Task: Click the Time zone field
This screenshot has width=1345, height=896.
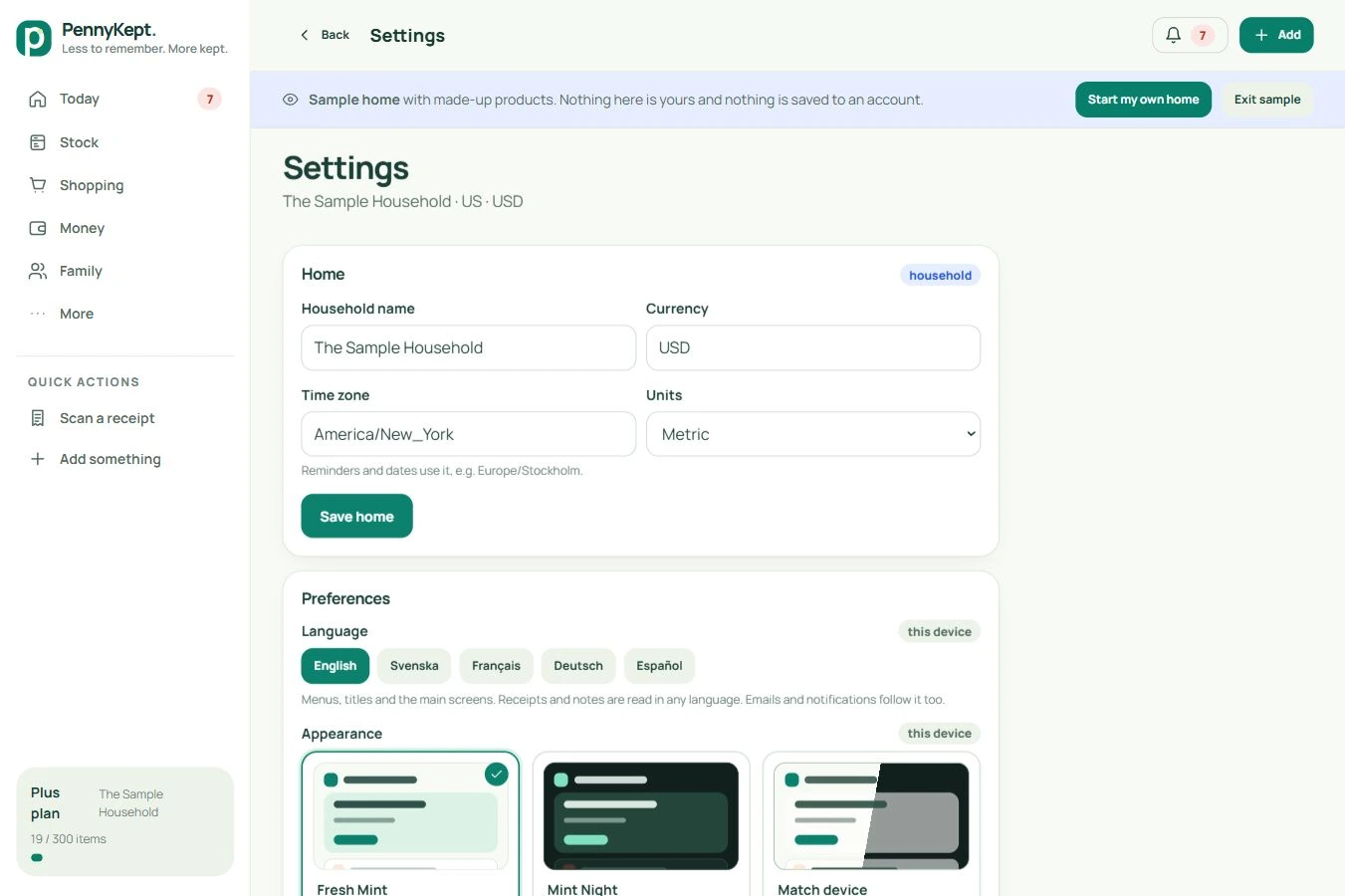Action: click(468, 434)
